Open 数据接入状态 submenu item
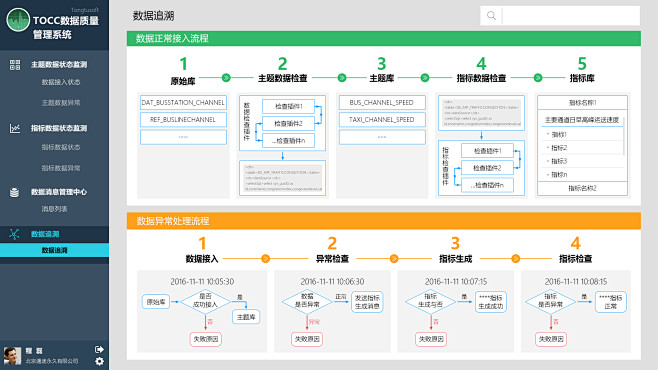 pyautogui.click(x=61, y=82)
